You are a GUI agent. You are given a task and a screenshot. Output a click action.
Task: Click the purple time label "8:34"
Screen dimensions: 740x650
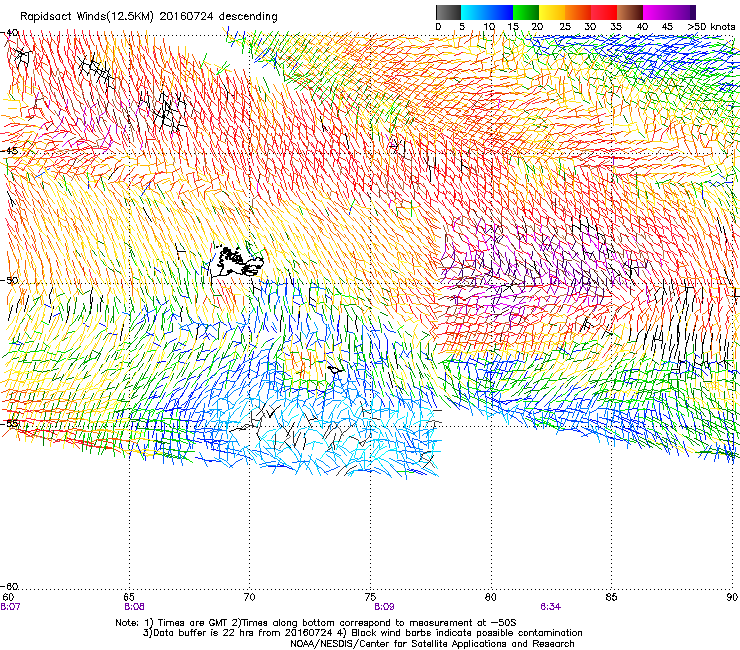click(551, 607)
